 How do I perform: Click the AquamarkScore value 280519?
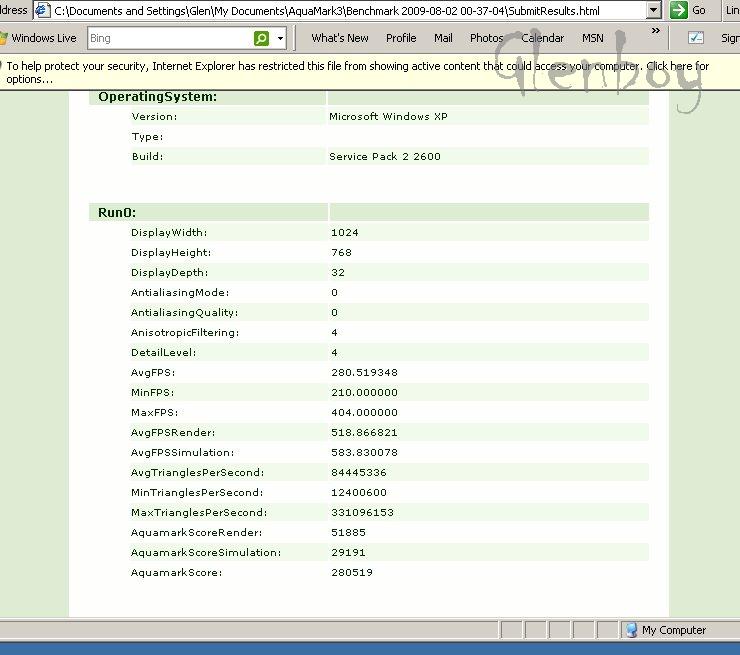tap(352, 573)
